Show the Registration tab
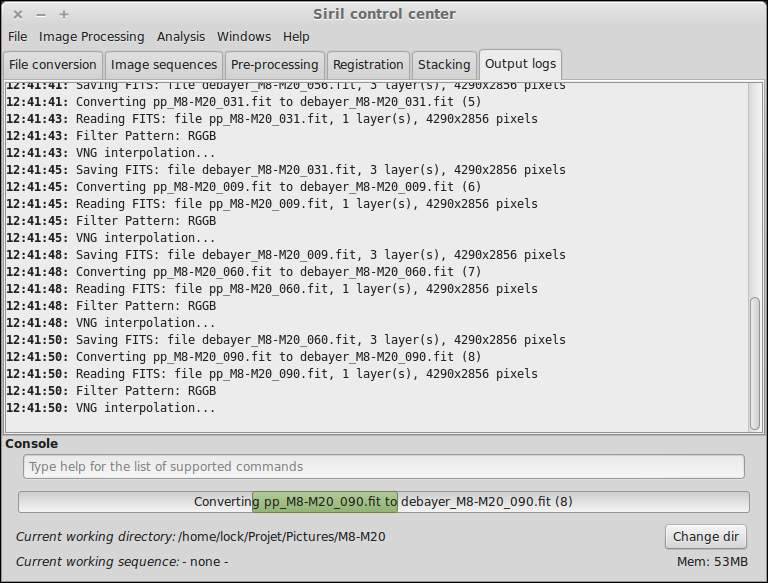Image resolution: width=768 pixels, height=583 pixels. tap(368, 65)
